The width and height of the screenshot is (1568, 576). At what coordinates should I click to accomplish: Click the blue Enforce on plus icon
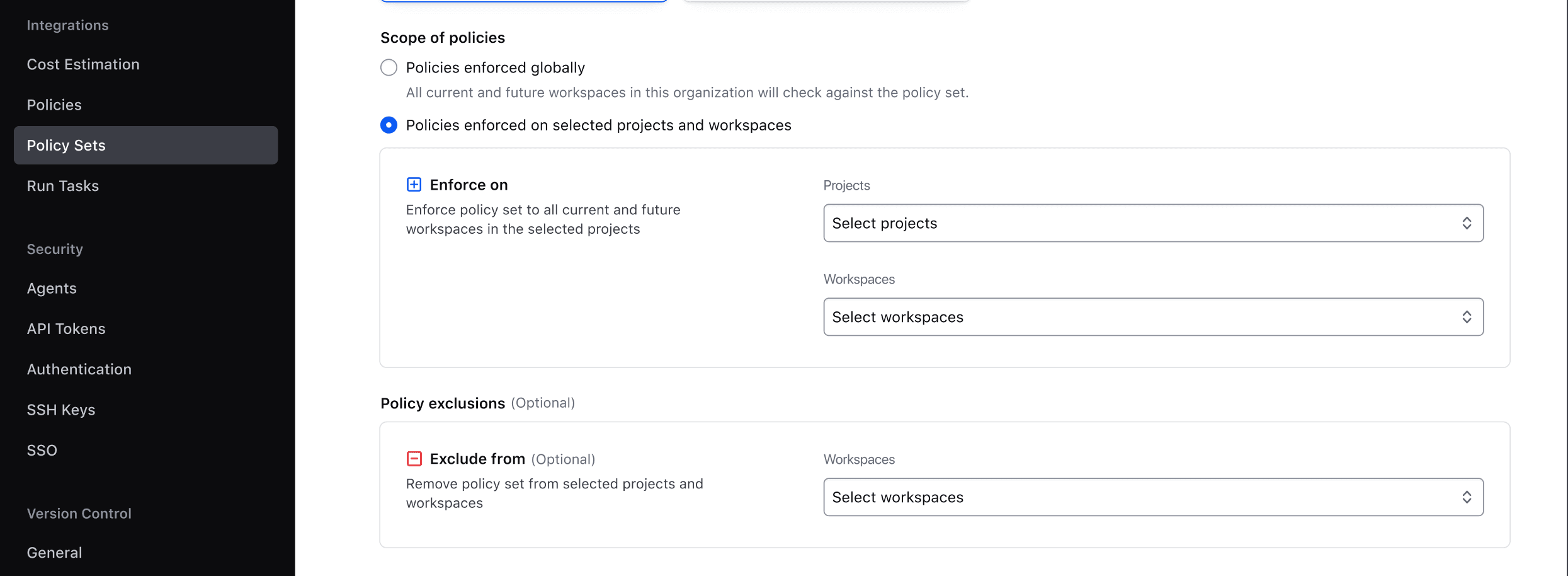click(x=414, y=184)
